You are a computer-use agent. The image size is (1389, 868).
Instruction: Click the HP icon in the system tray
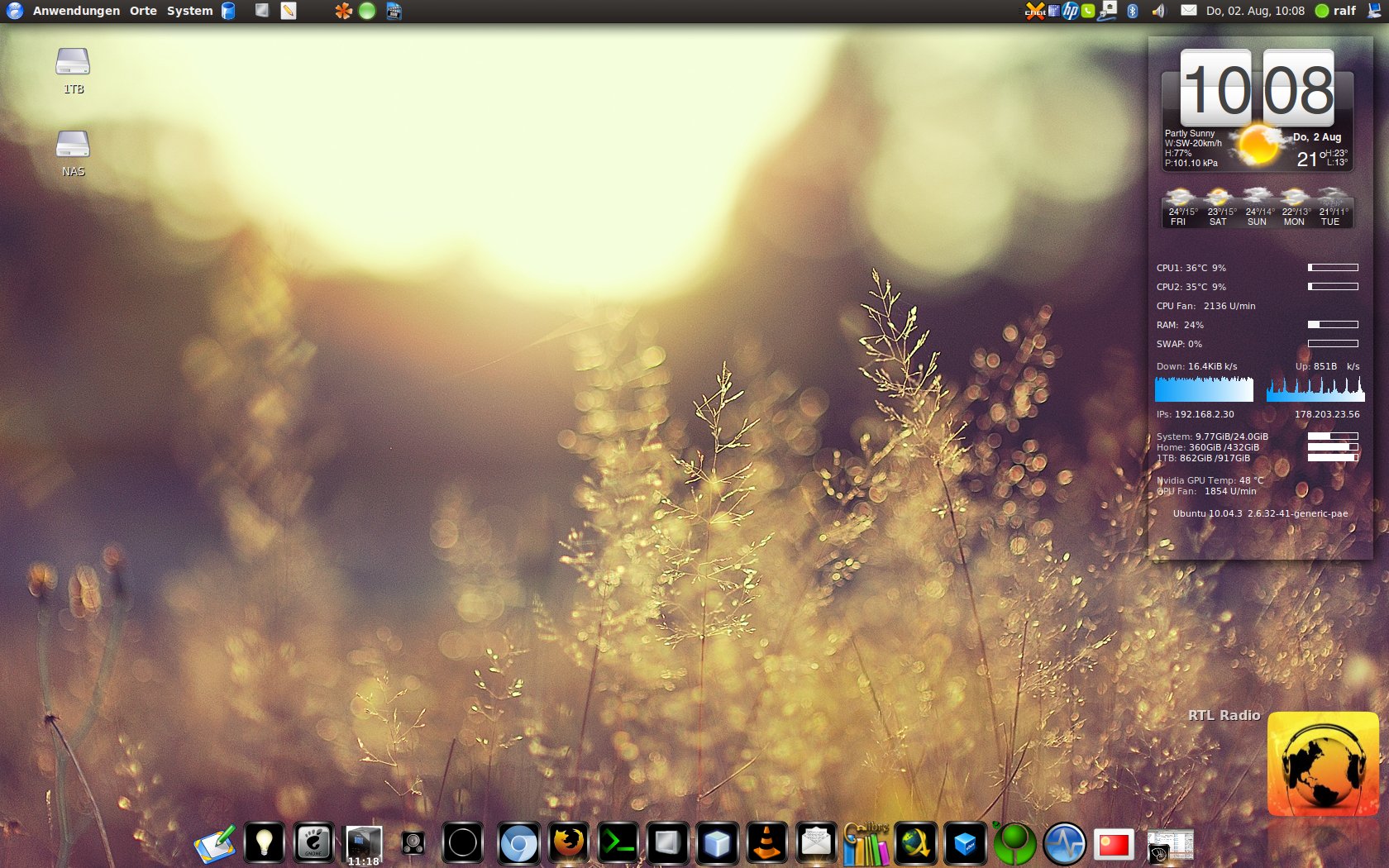pos(1071,11)
